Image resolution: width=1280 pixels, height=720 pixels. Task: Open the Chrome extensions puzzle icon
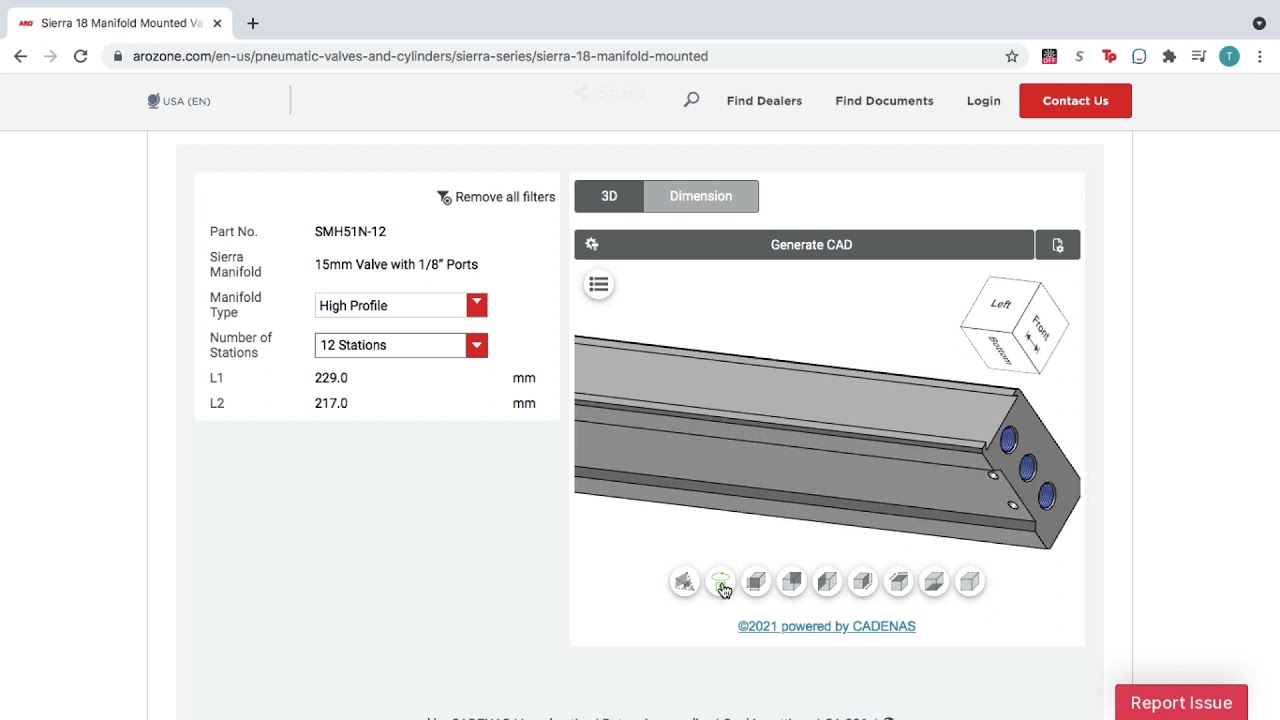pyautogui.click(x=1169, y=56)
